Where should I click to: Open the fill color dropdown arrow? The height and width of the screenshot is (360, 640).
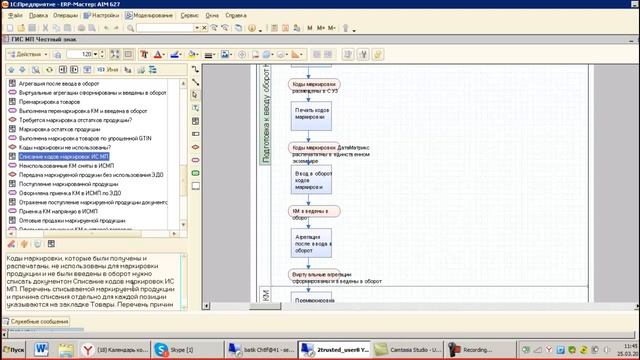(197, 54)
